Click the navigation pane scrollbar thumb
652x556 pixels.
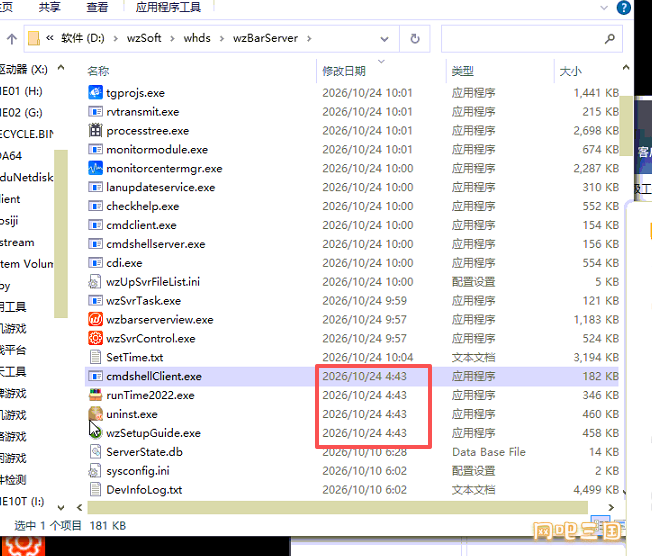coord(61,234)
